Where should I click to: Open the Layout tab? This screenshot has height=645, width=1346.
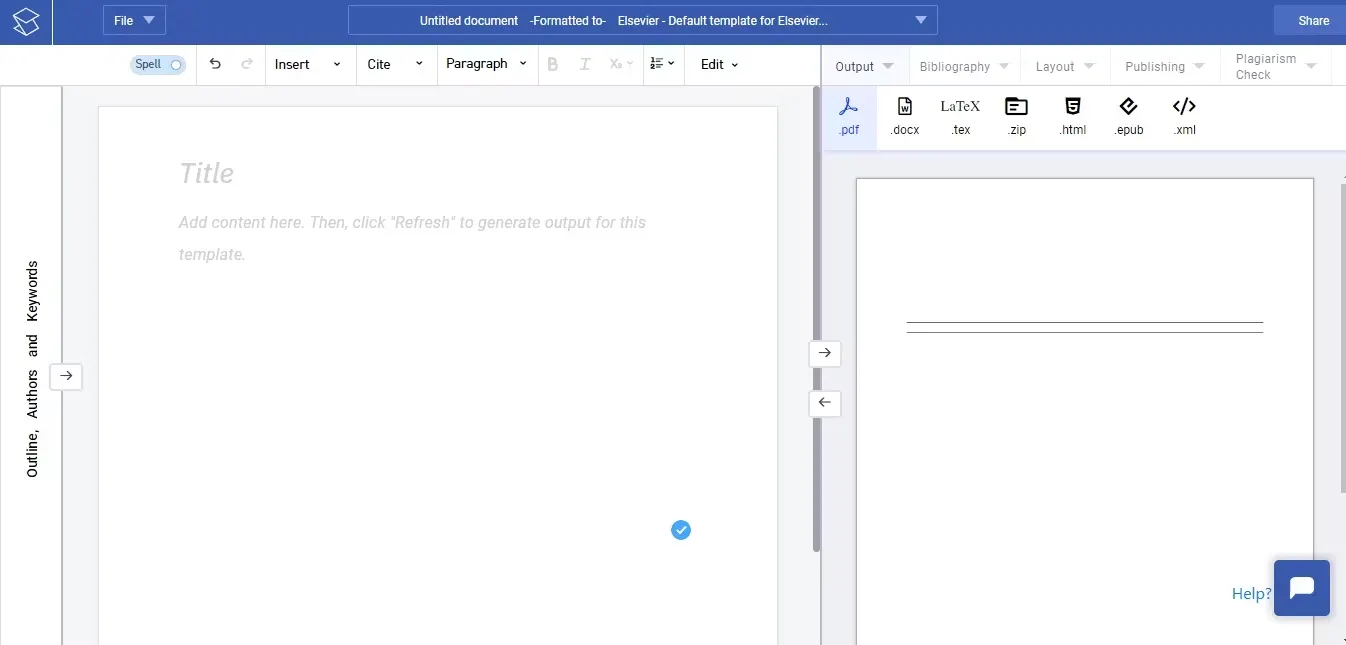(1064, 66)
